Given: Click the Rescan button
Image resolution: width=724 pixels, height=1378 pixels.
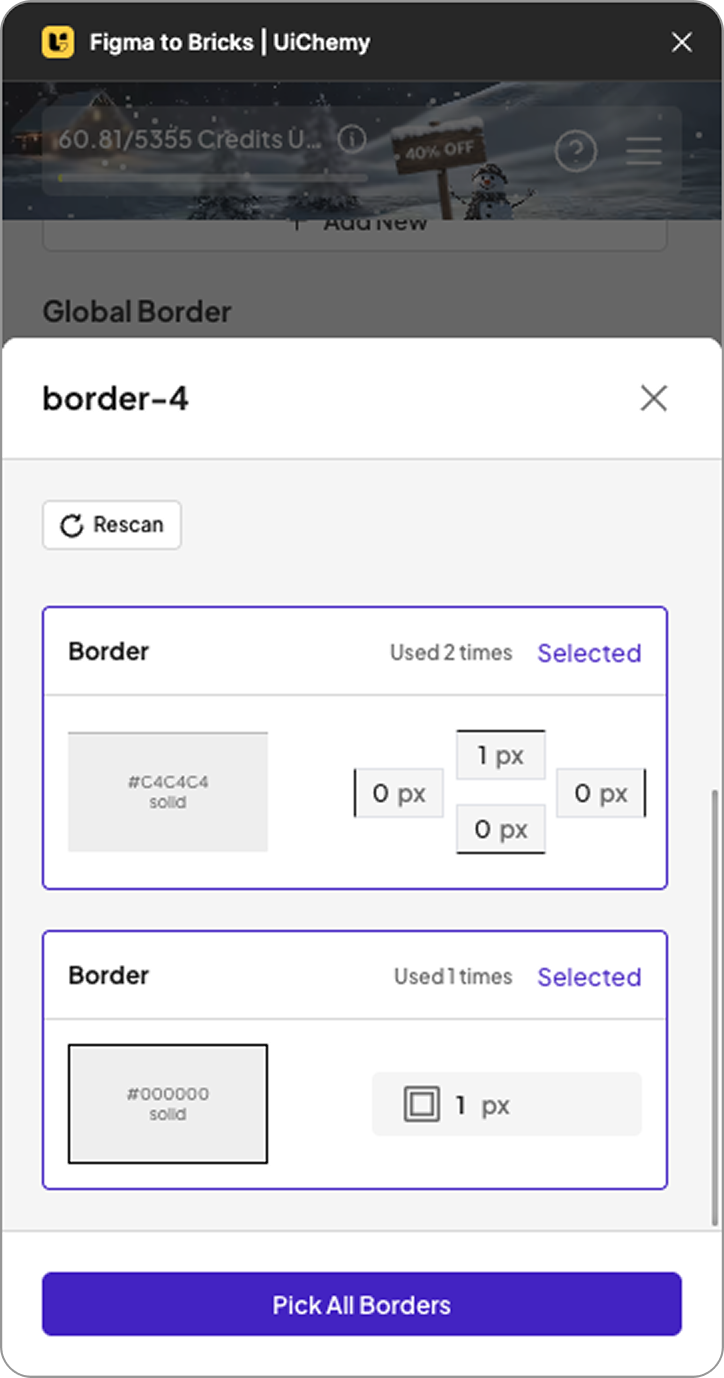Looking at the screenshot, I should coord(111,524).
